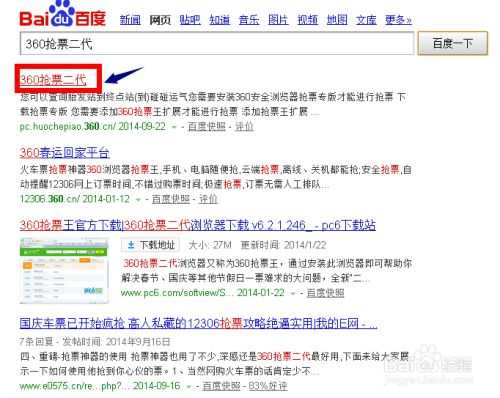Click the 大小: 27M text
The image size is (500, 398).
point(210,245)
